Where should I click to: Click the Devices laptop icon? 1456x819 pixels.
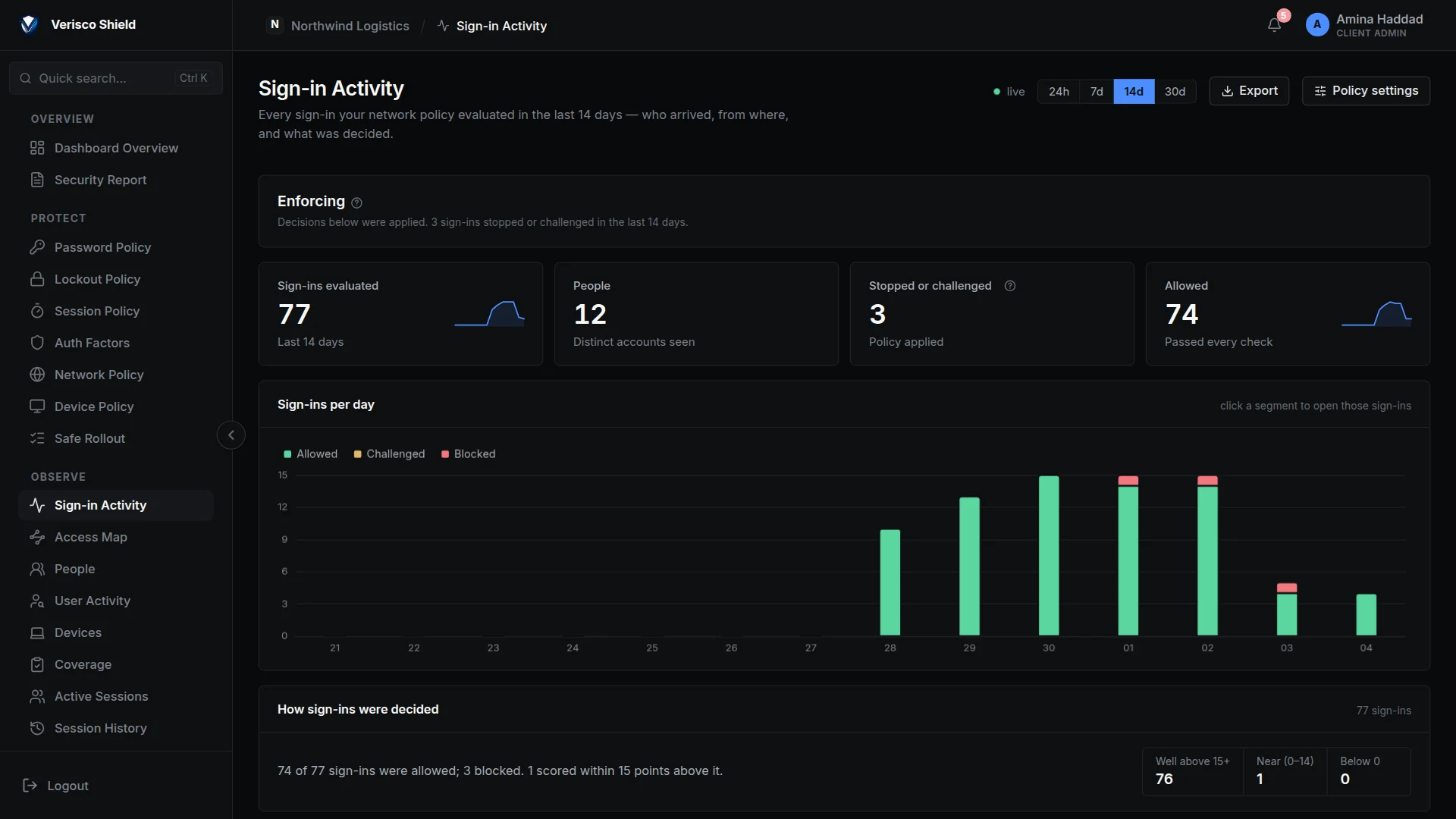37,632
